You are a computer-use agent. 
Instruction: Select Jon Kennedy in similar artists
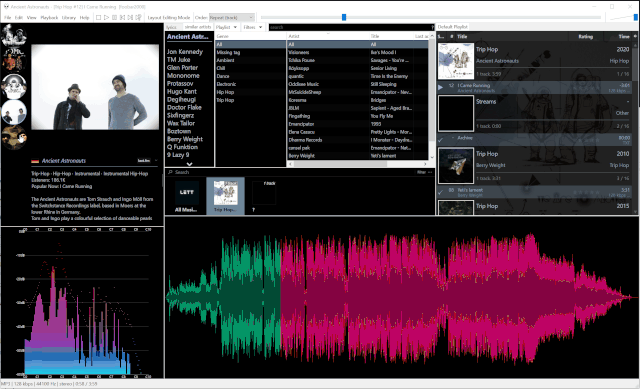coord(184,52)
